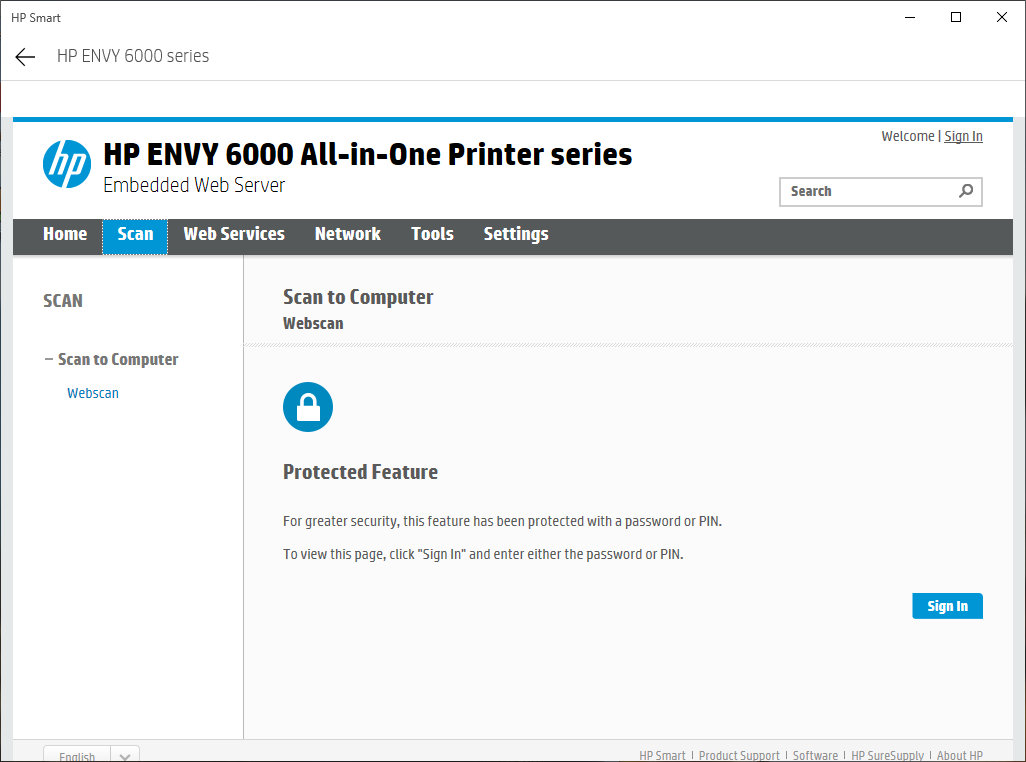Image resolution: width=1026 pixels, height=762 pixels.
Task: Click the "To view this page" instruction line
Action: pyautogui.click(x=483, y=554)
